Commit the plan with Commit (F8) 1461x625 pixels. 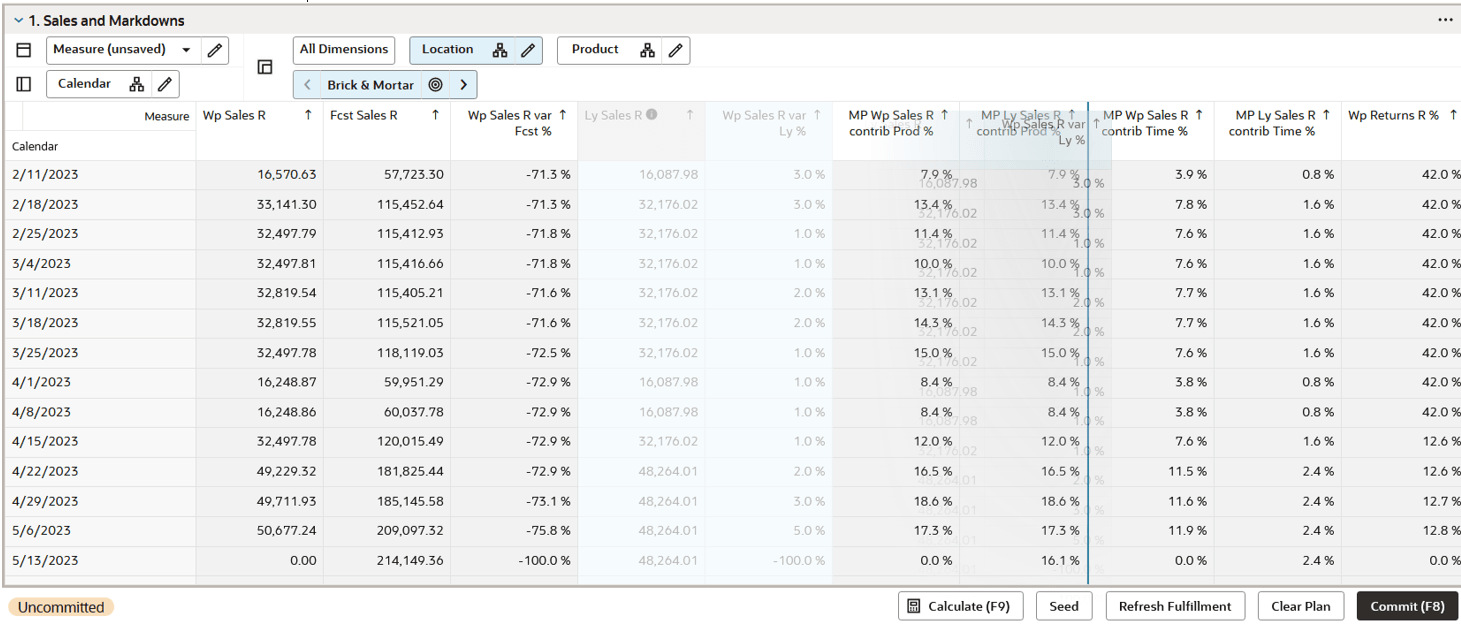(1407, 606)
